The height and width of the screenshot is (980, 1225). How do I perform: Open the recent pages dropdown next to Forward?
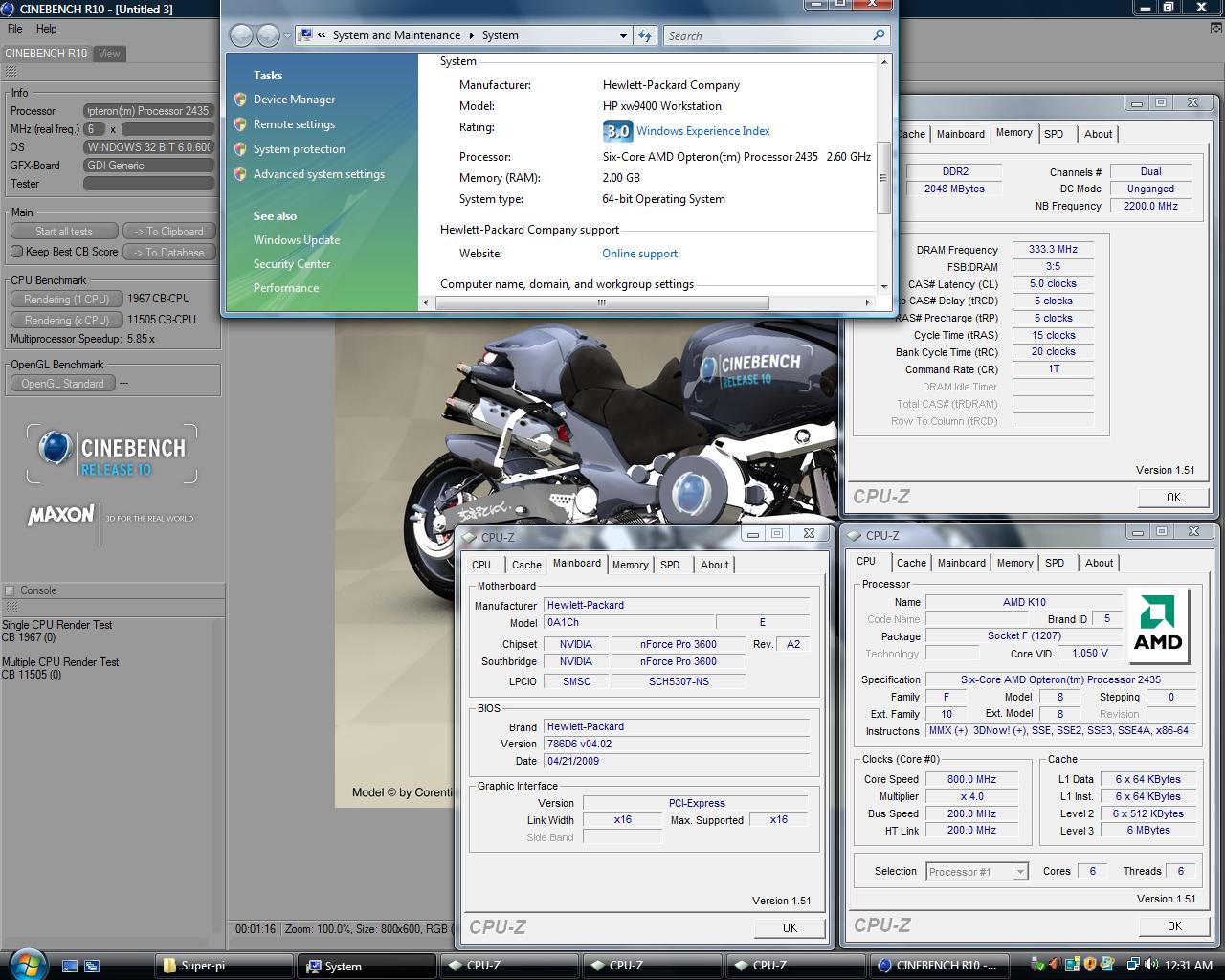[x=287, y=36]
